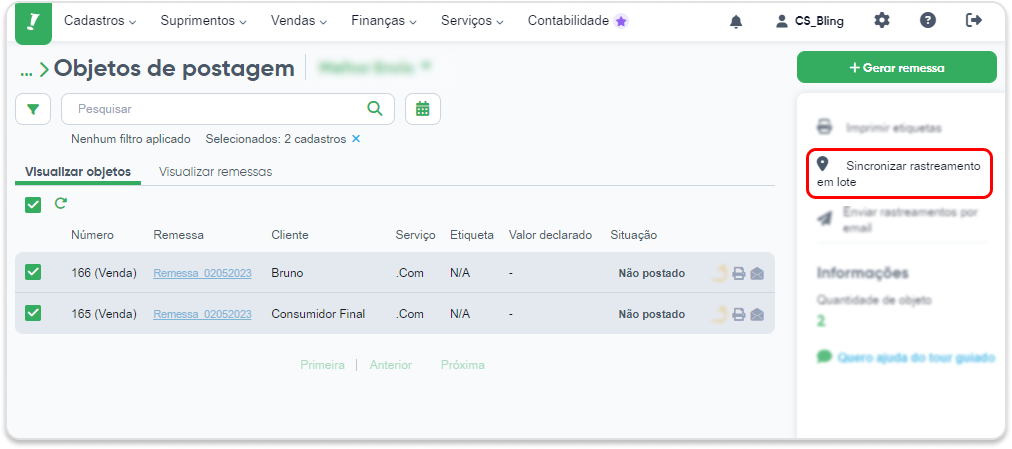Open the settings gear

(x=882, y=21)
